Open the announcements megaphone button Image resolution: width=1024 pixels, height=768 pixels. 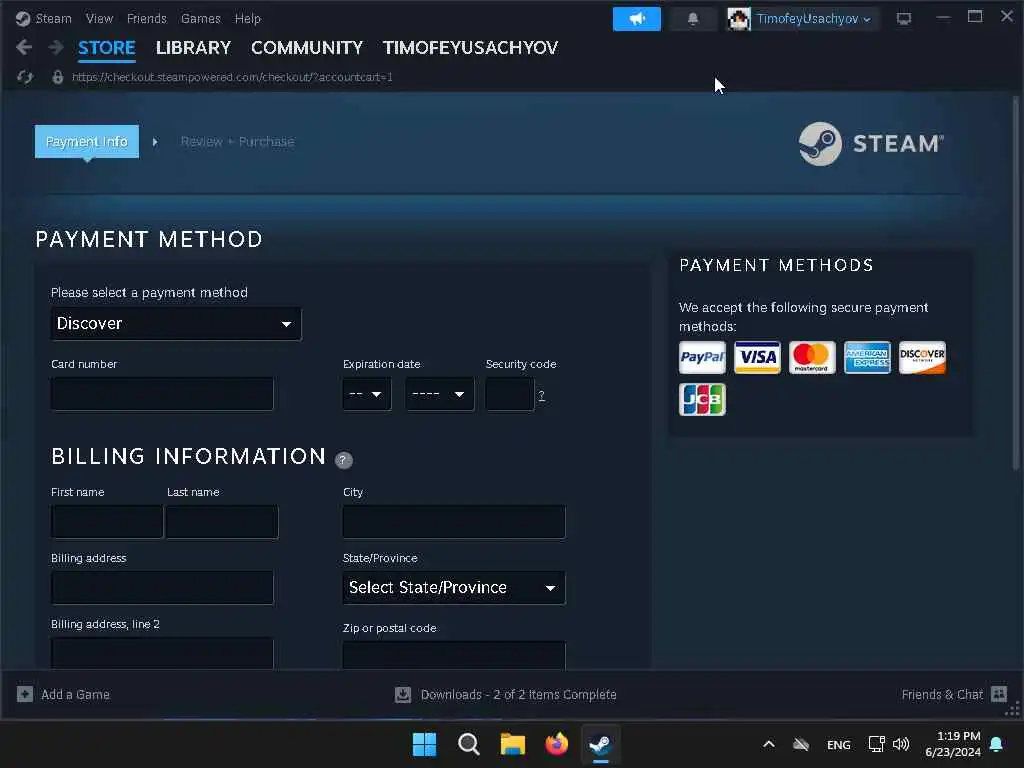[x=636, y=18]
